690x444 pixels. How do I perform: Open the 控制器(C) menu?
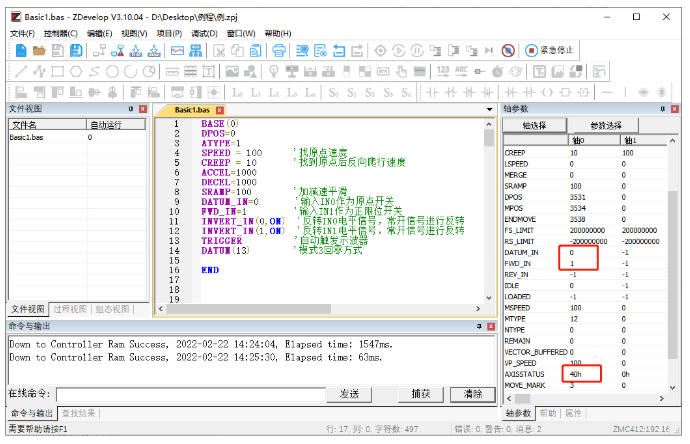click(x=60, y=33)
